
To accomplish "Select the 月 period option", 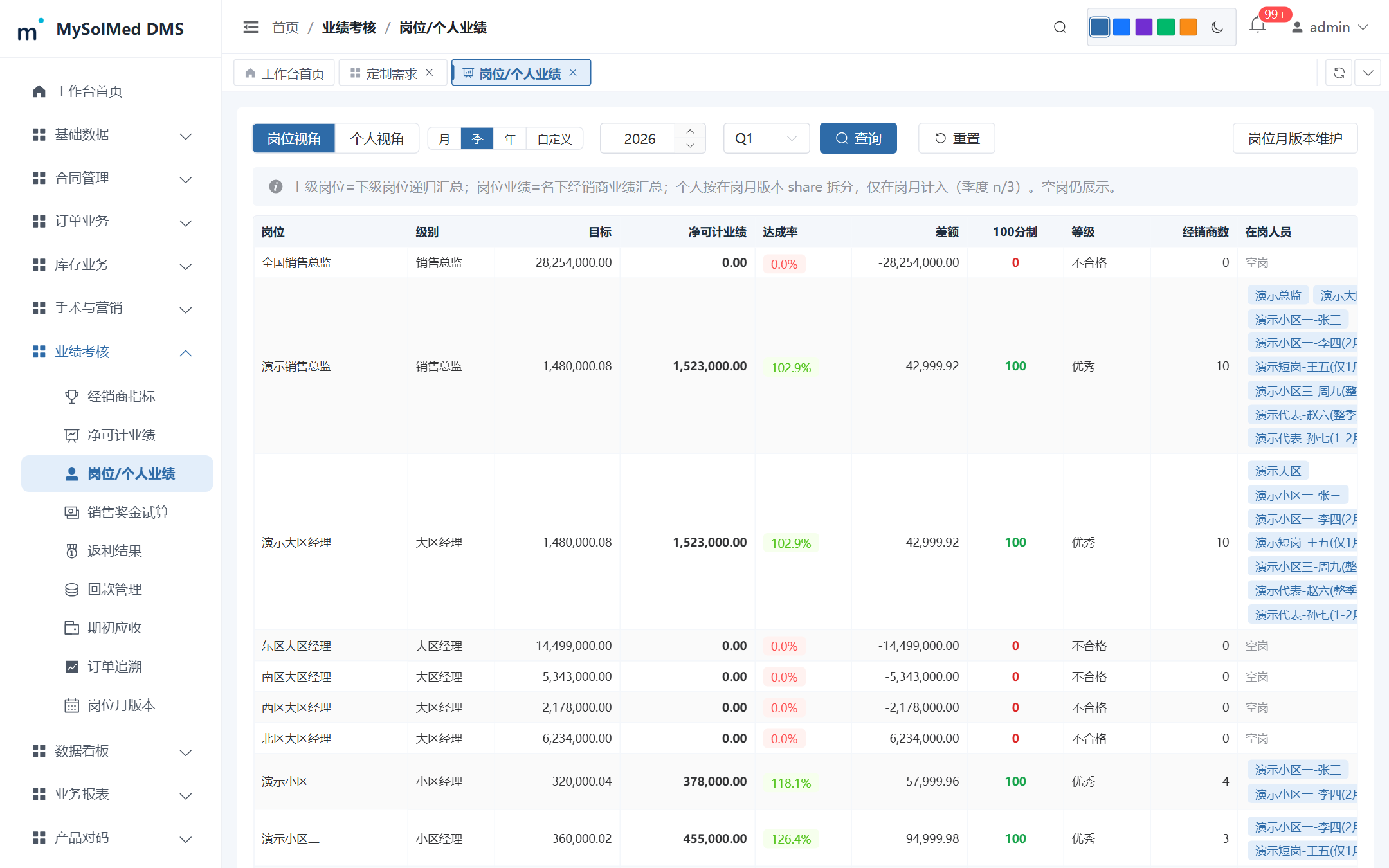I will (444, 138).
